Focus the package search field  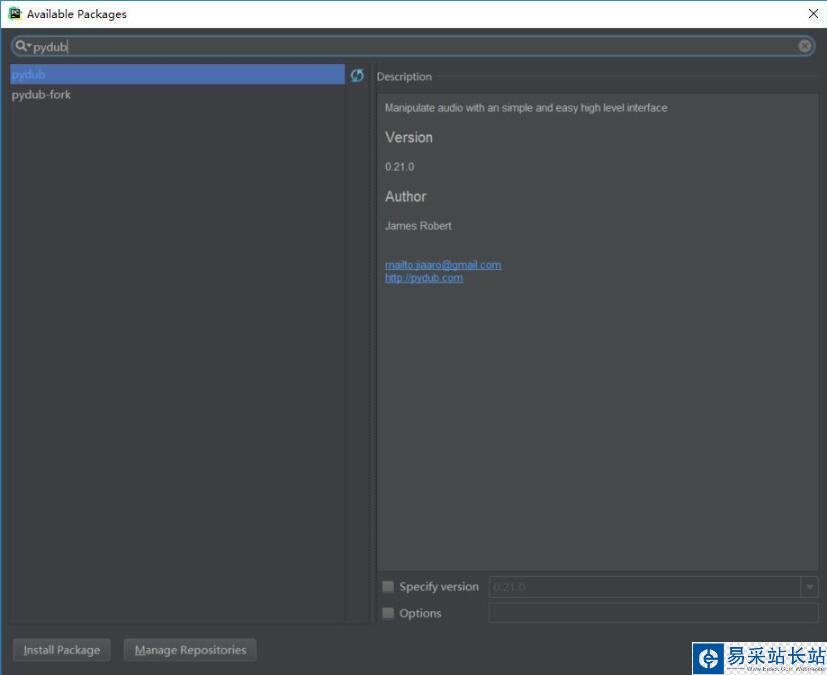414,46
